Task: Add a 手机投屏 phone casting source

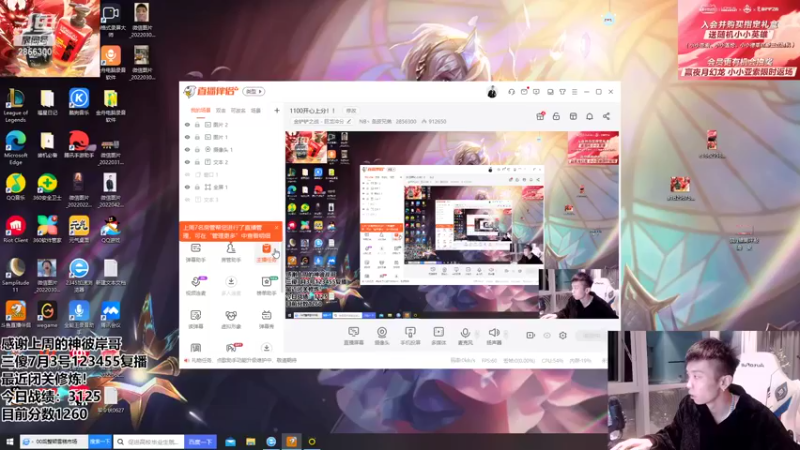Action: (x=410, y=336)
